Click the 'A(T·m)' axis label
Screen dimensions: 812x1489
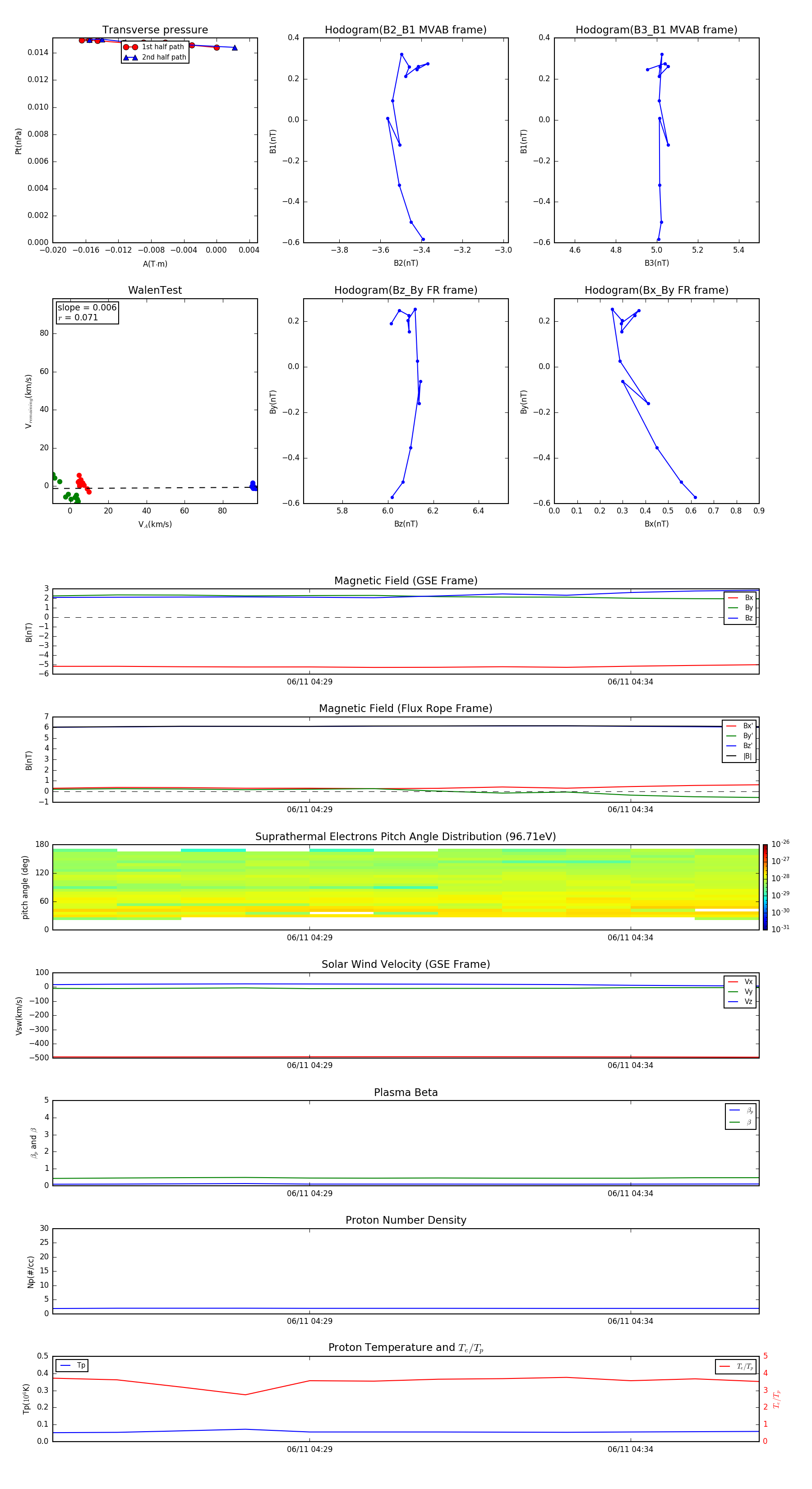click(155, 264)
